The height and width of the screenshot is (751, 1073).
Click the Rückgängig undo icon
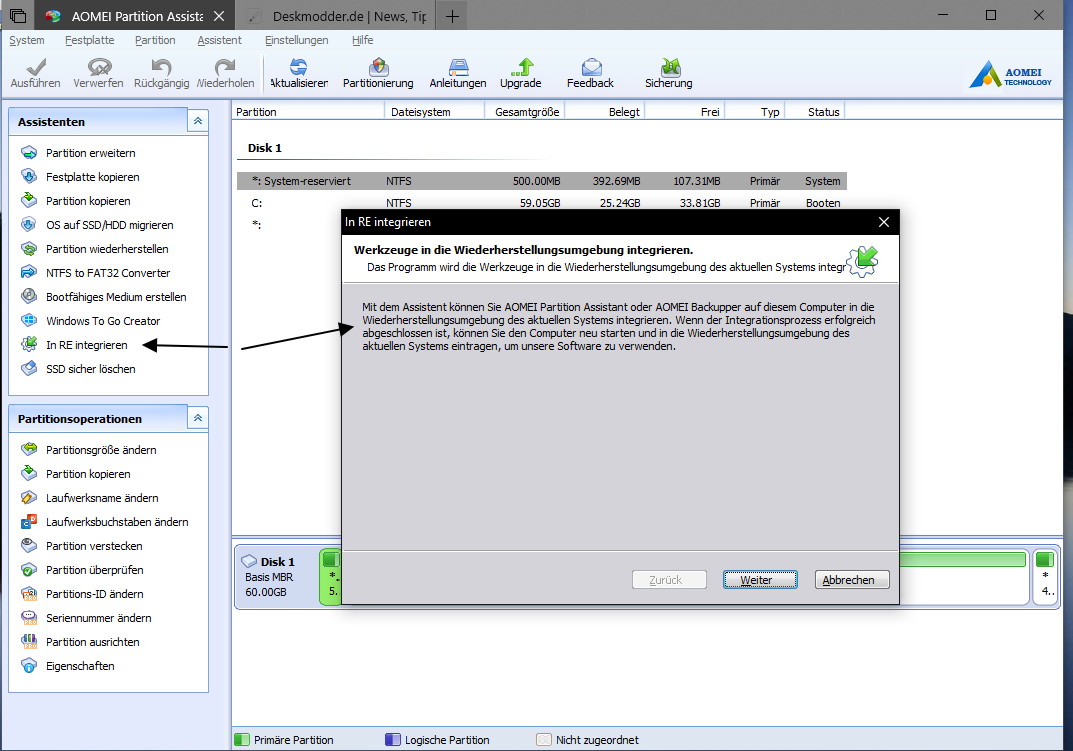161,67
